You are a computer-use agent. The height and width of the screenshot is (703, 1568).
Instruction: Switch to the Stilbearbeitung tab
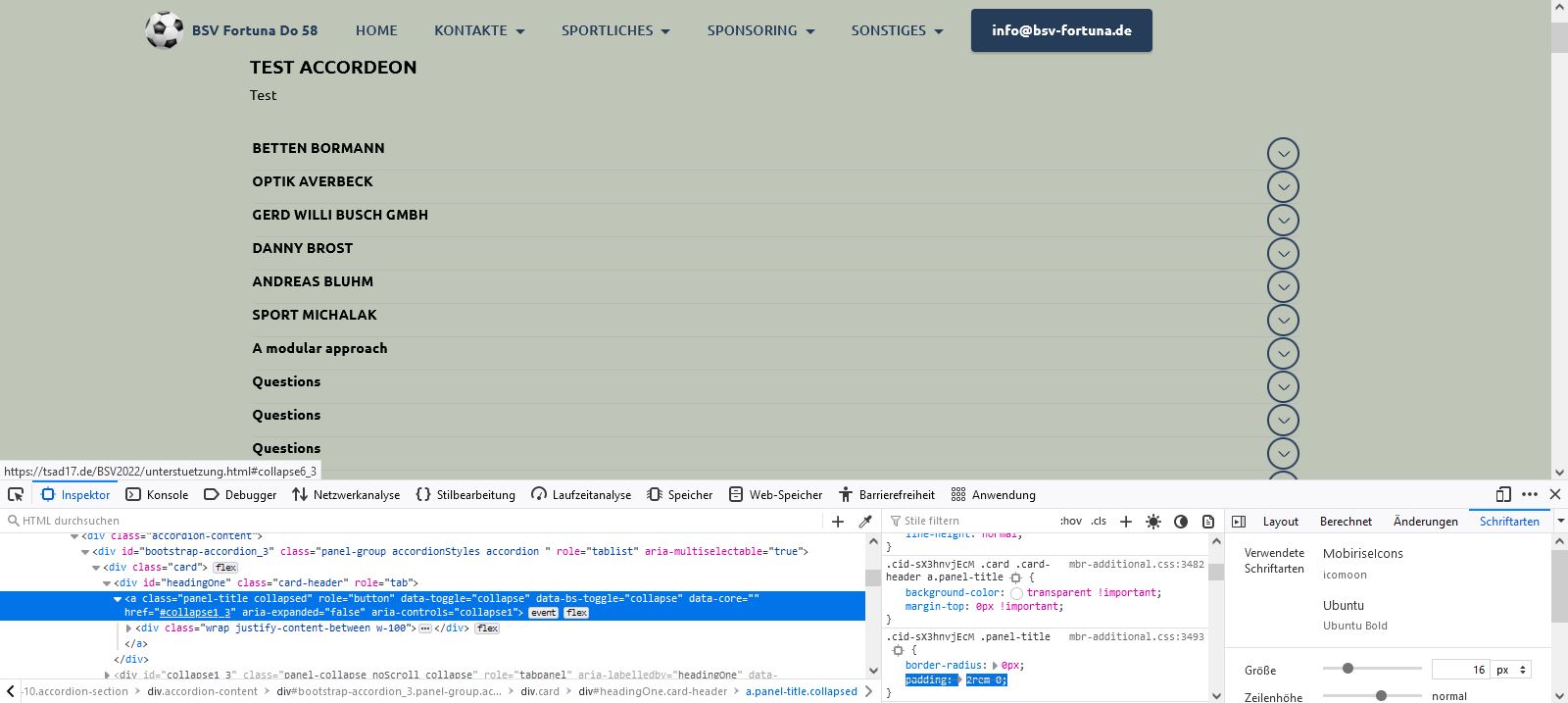point(465,494)
